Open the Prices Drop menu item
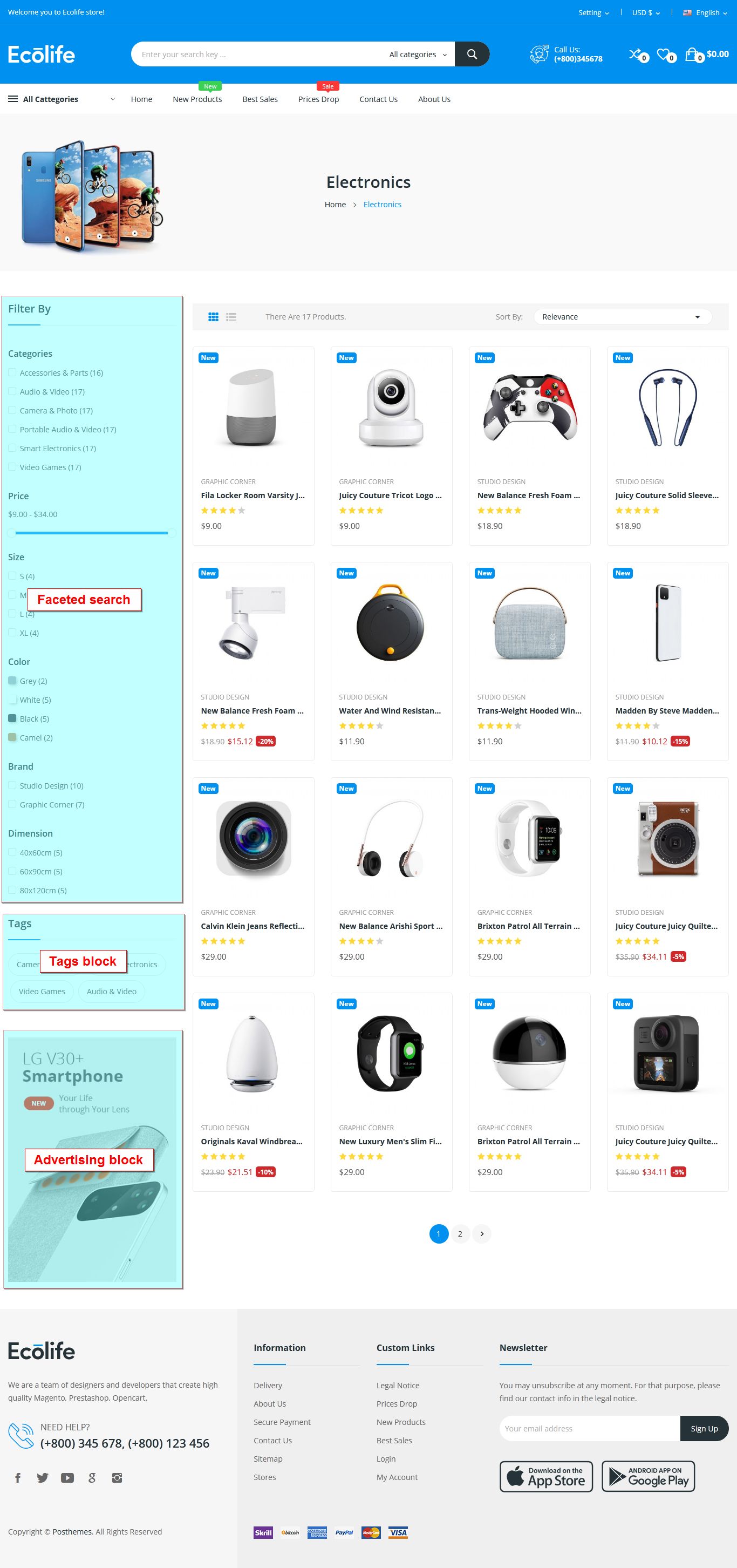Image resolution: width=737 pixels, height=1568 pixels. click(x=318, y=99)
